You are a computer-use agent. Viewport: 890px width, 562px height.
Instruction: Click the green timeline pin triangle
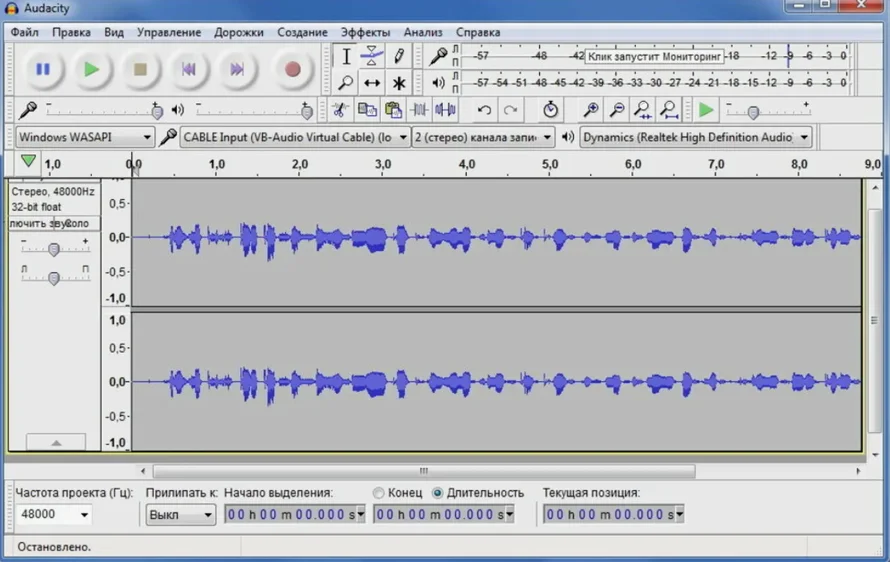28,162
